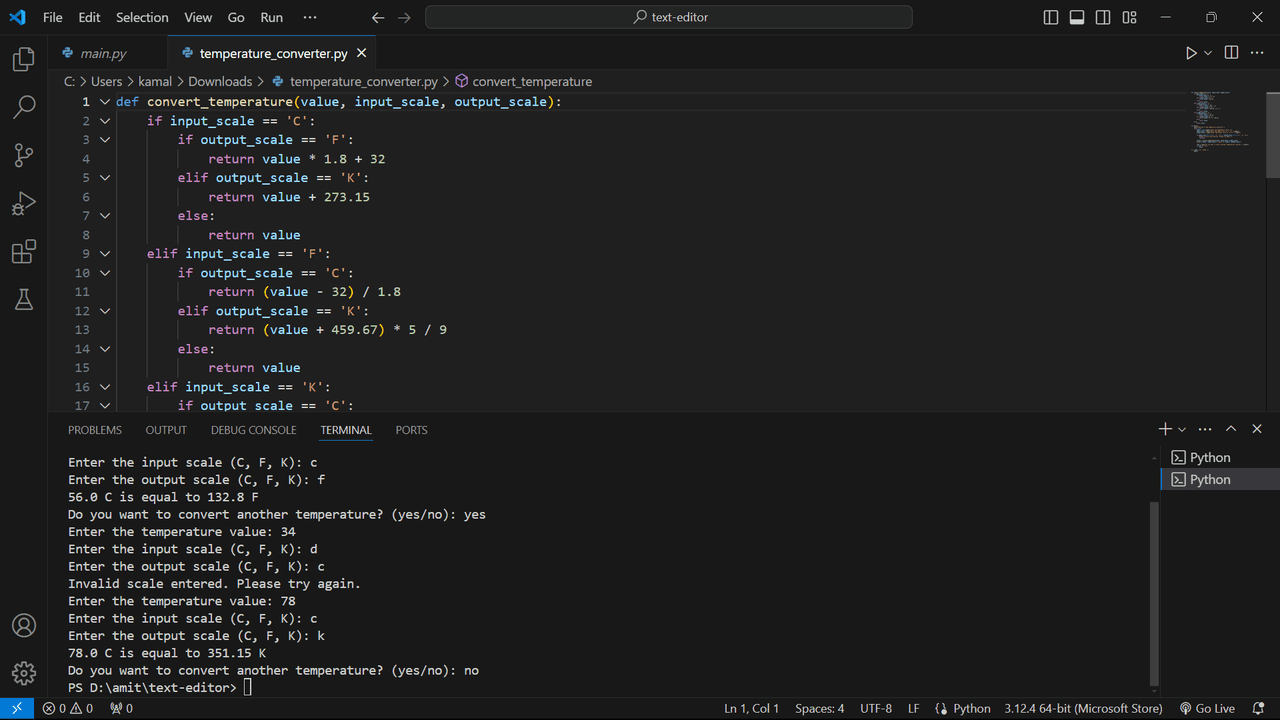Open the View menu
The height and width of the screenshot is (720, 1280).
(198, 17)
